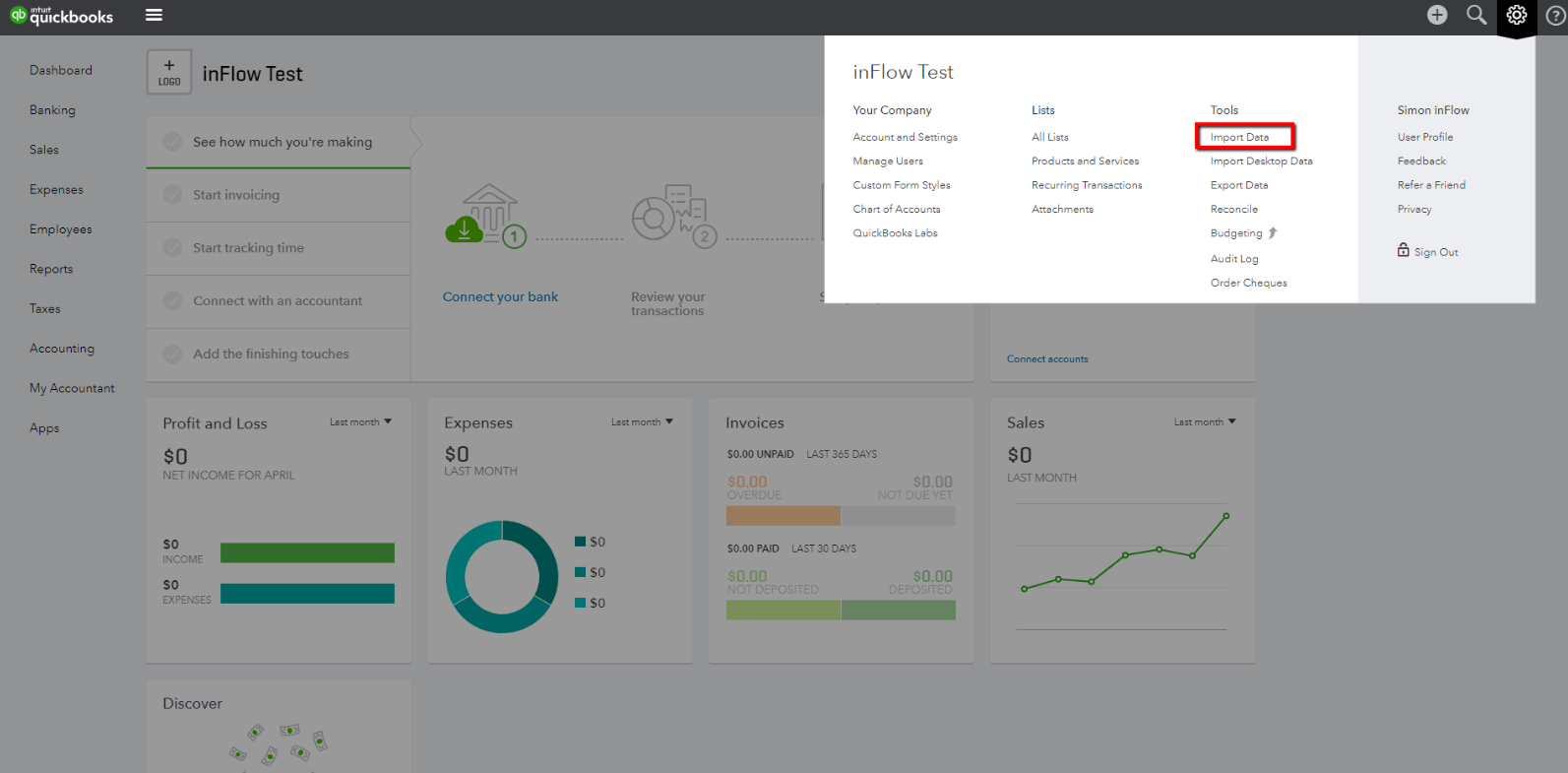Screen dimensions: 1568x773
Task: Open Attachments list
Action: point(1063,209)
